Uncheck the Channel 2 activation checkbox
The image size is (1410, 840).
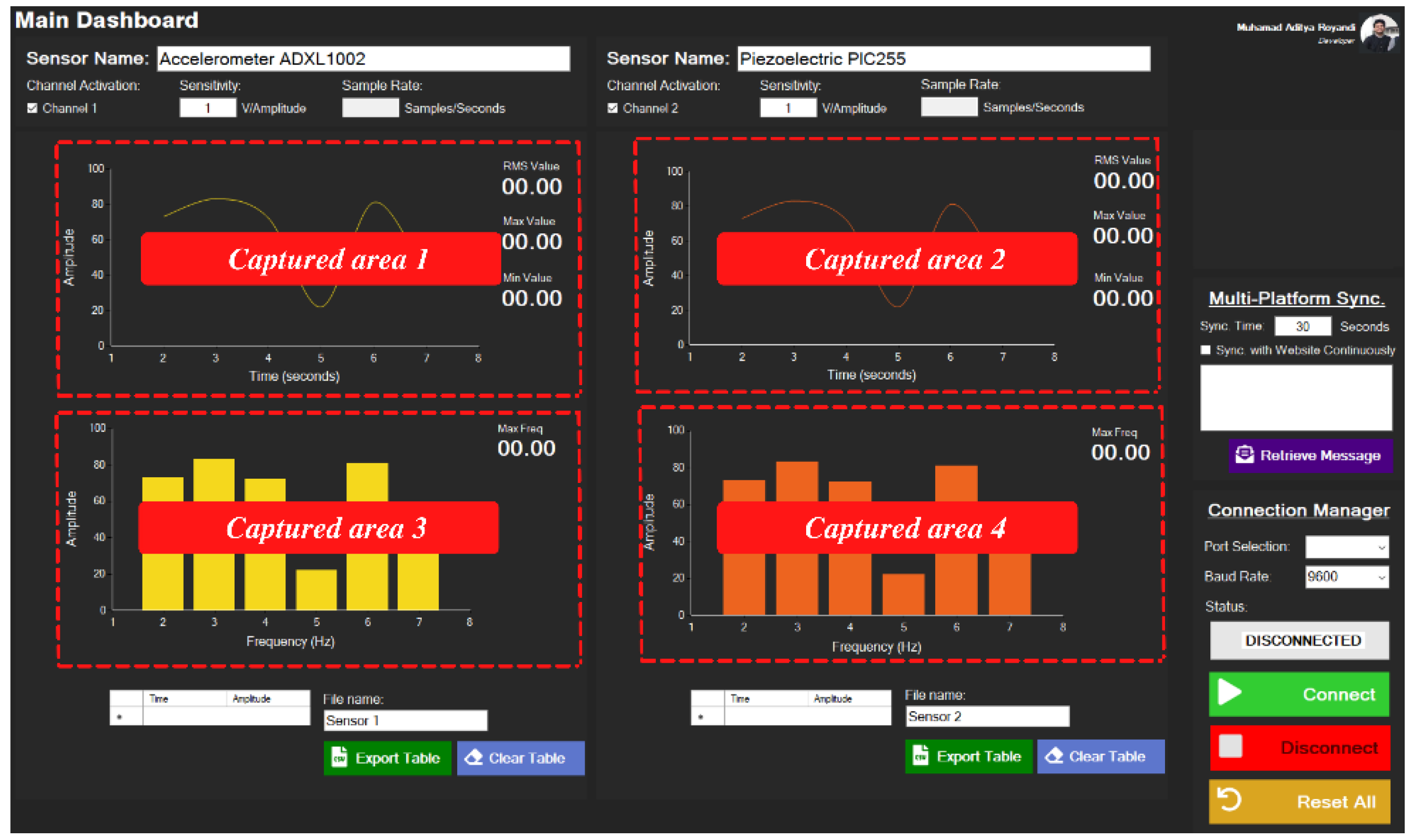(613, 108)
